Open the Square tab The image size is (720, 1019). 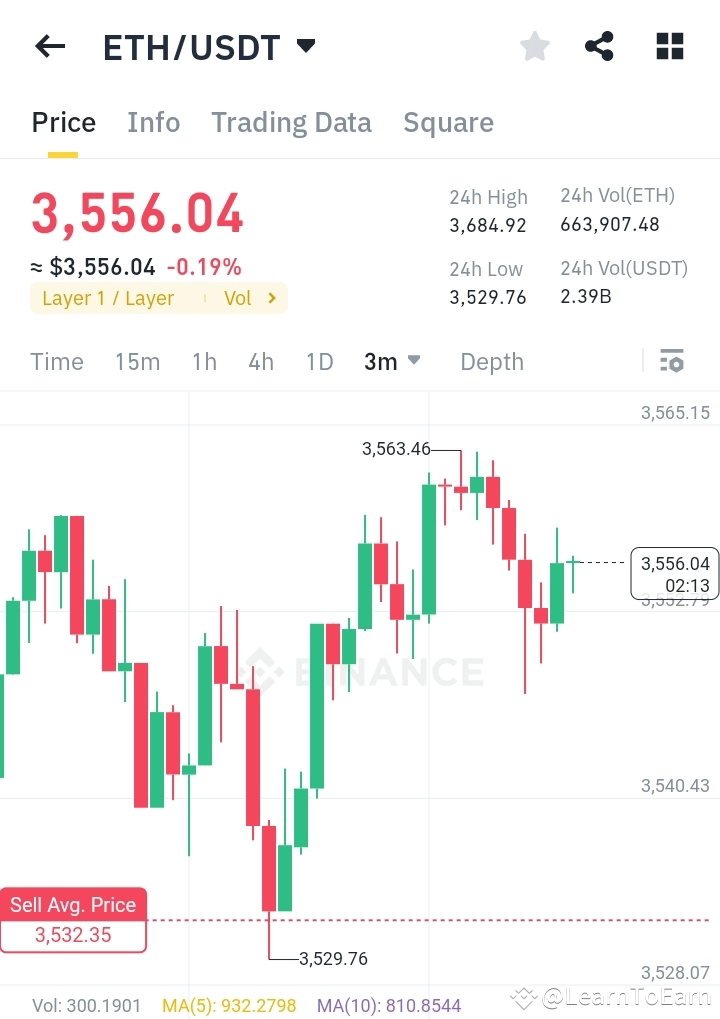(x=448, y=122)
